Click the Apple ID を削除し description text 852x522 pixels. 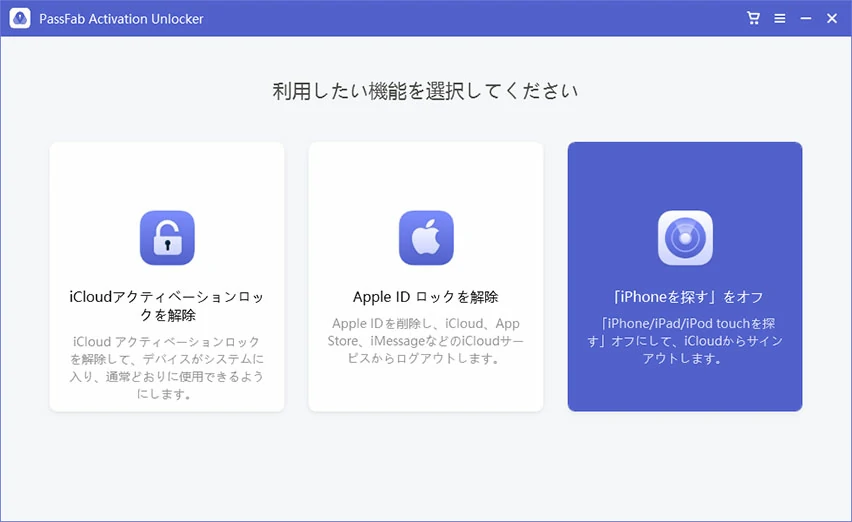point(425,341)
